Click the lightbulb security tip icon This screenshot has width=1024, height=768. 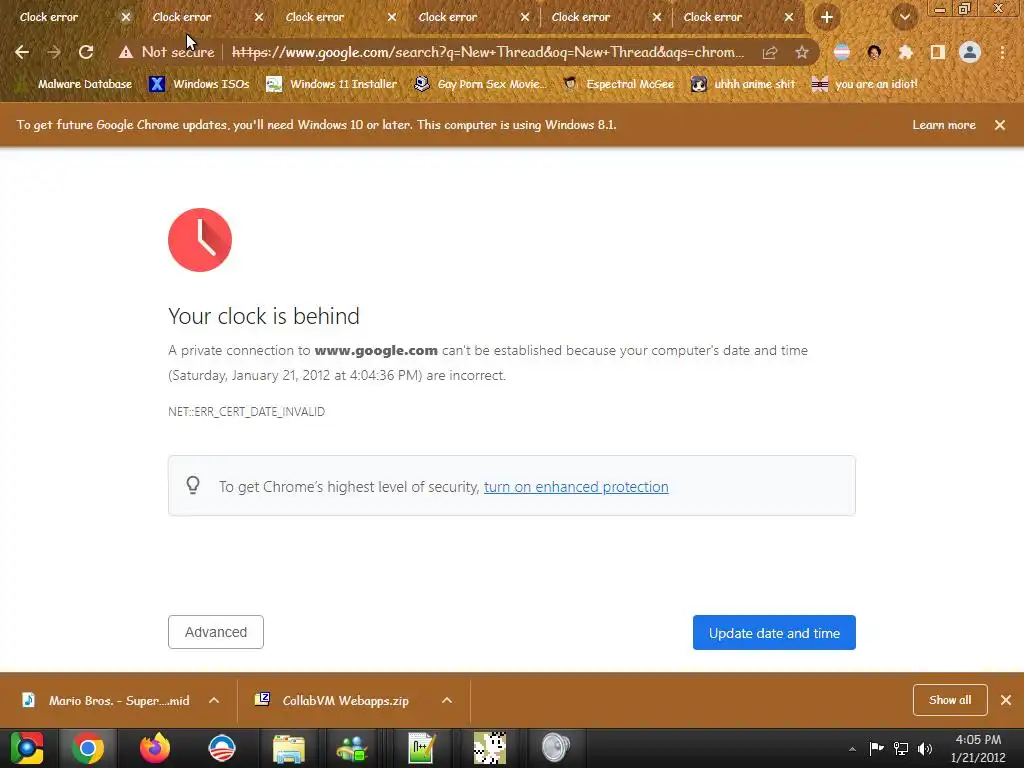tap(193, 485)
